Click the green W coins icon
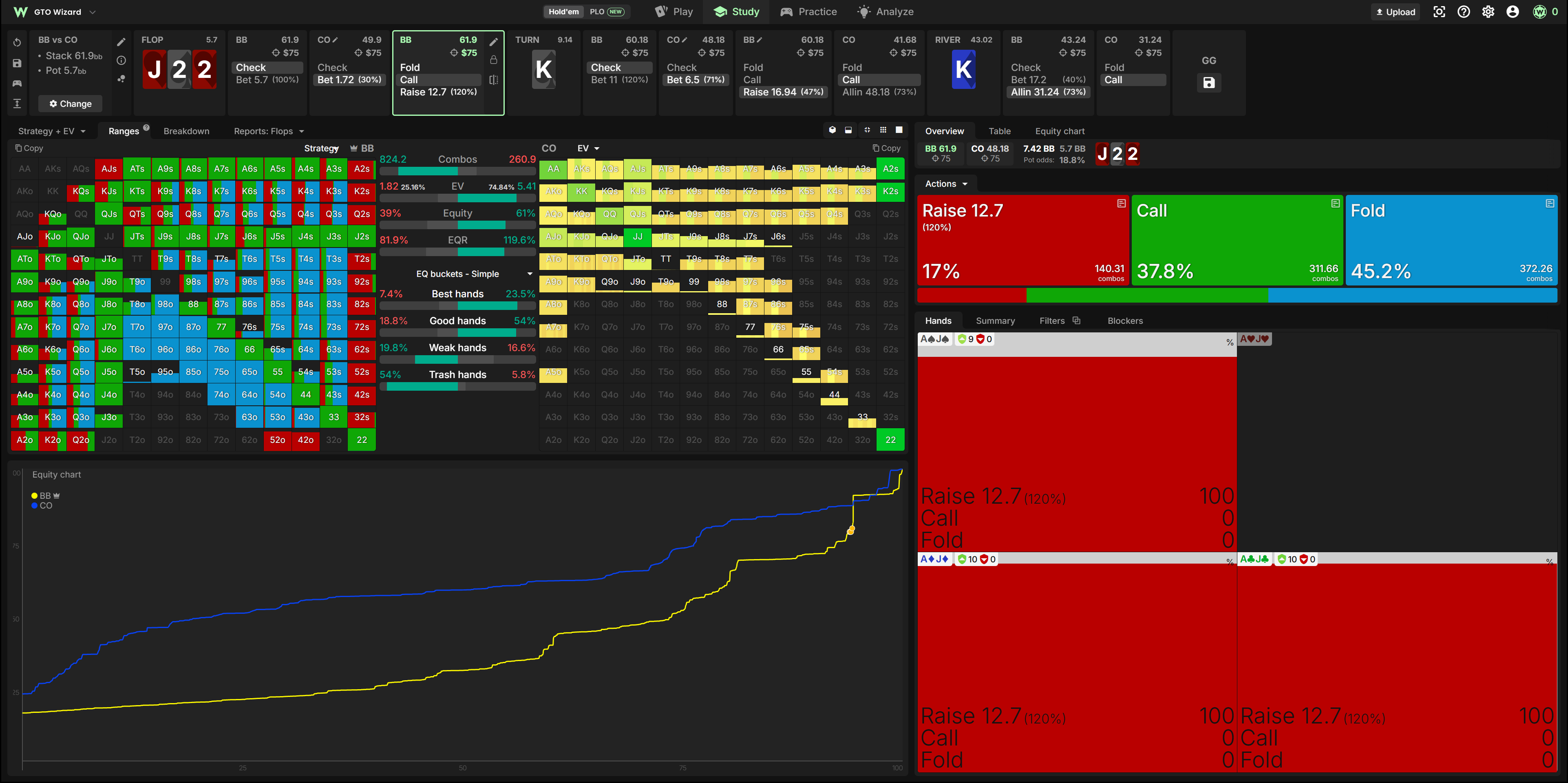Screen dimensions: 1568x783 tap(1539, 11)
